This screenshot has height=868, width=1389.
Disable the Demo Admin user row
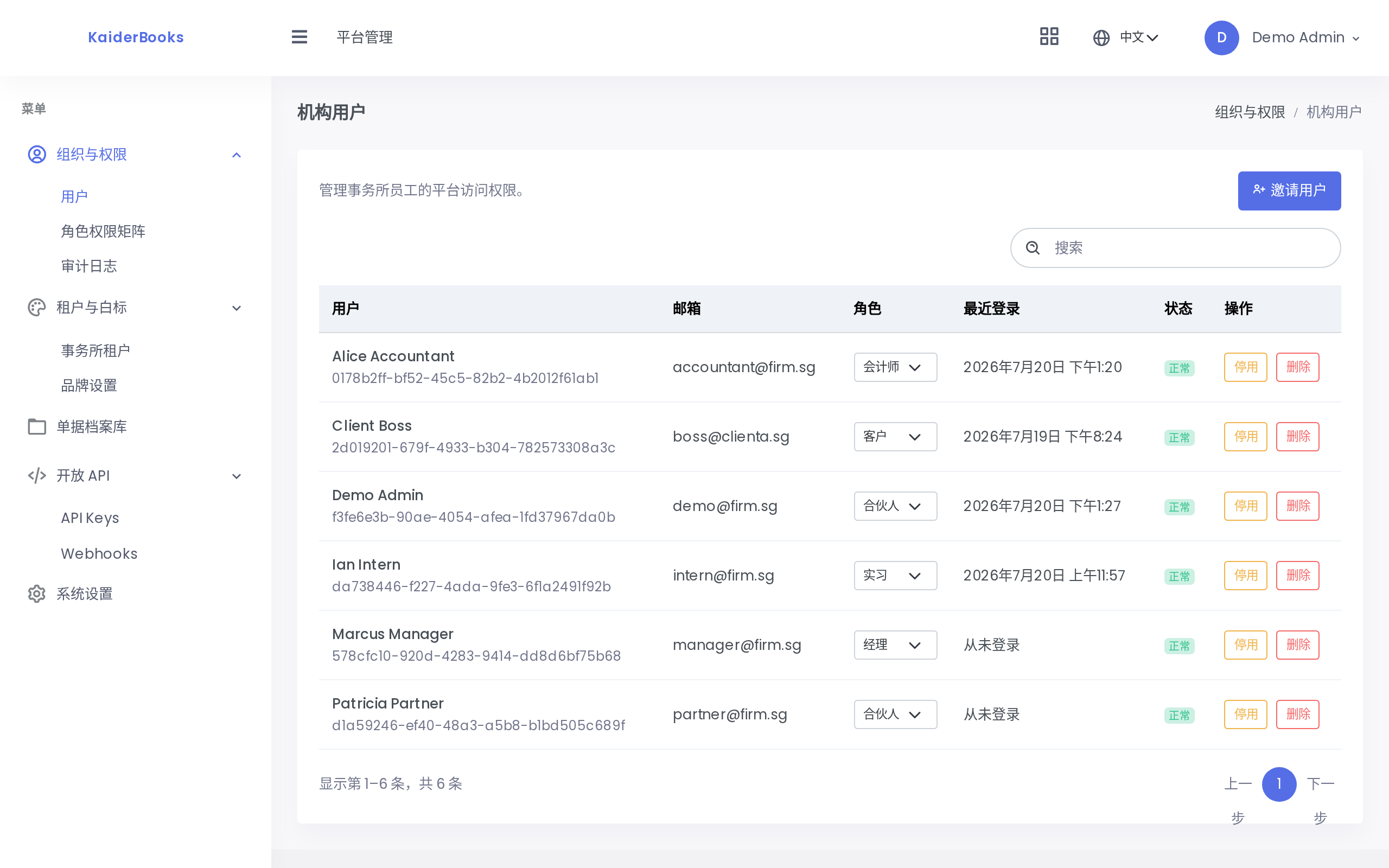coord(1246,506)
